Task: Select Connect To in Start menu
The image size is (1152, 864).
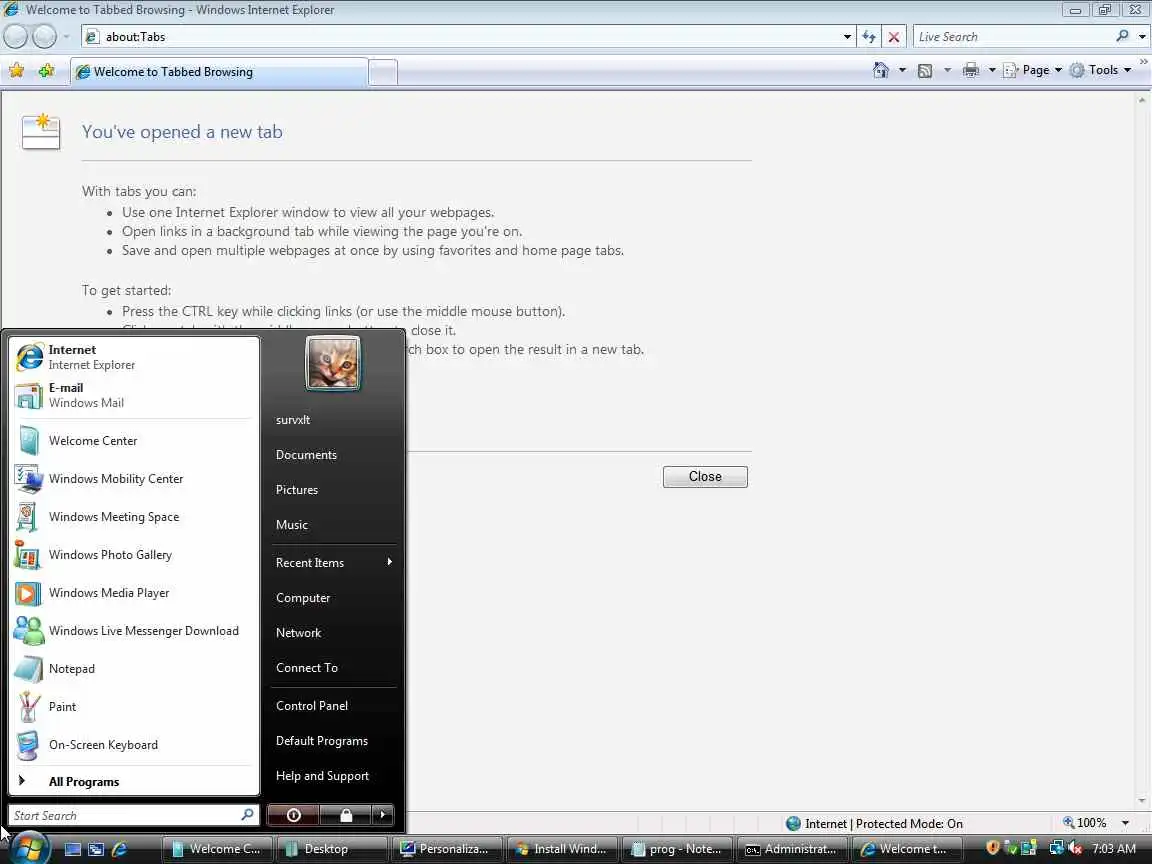Action: (334, 668)
